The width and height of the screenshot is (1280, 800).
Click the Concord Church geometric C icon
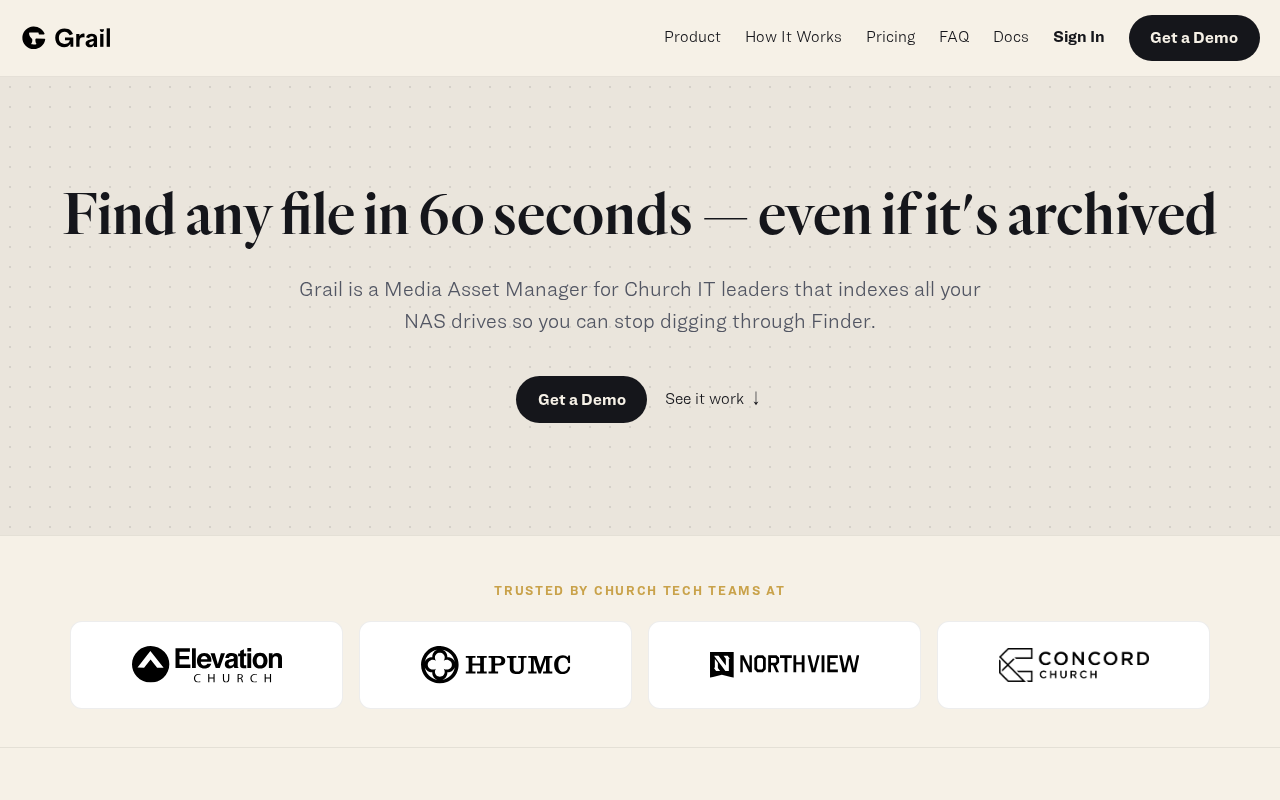pos(1015,665)
